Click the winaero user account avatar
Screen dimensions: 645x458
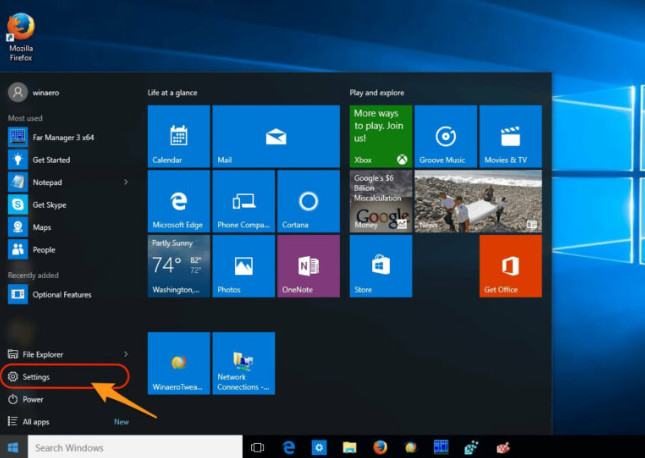click(x=17, y=93)
